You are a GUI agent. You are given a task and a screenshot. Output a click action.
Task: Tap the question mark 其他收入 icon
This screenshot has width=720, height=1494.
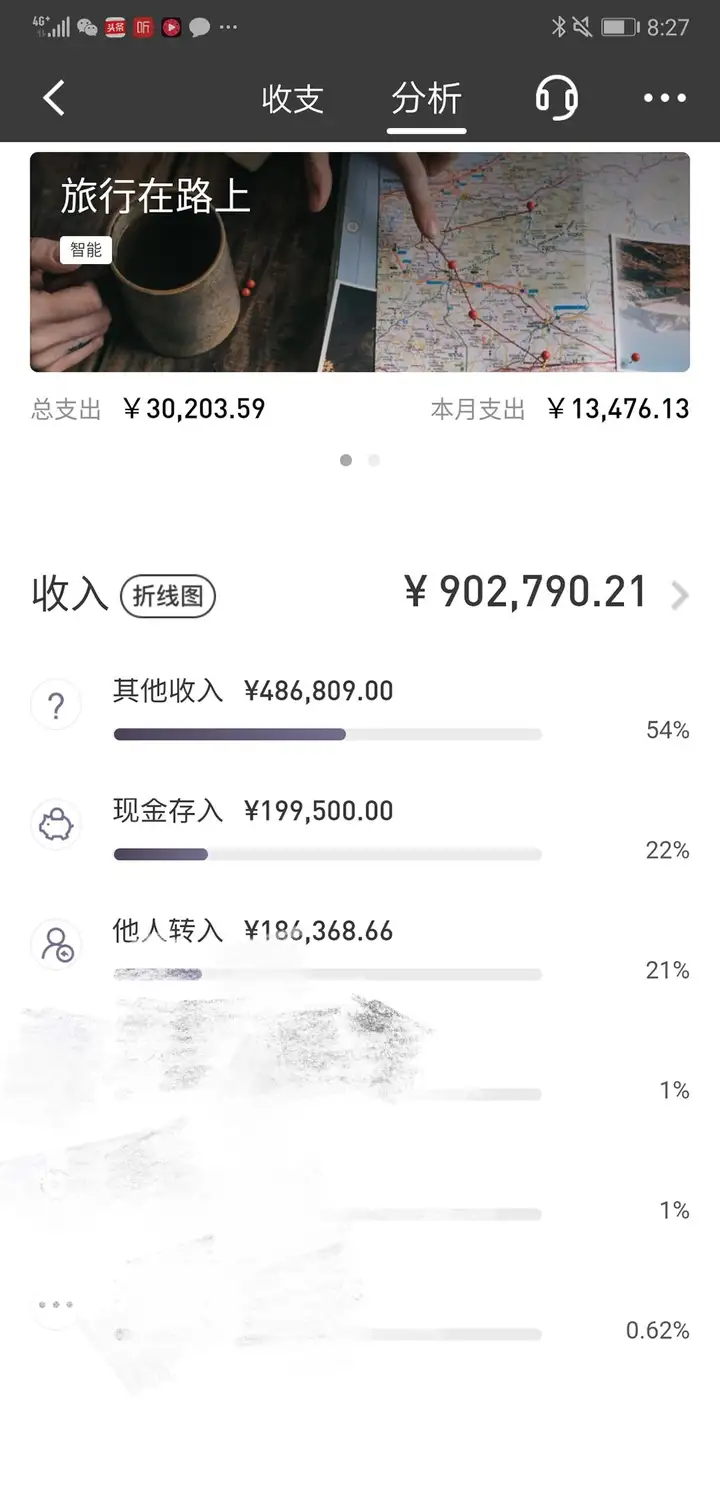pyautogui.click(x=56, y=706)
